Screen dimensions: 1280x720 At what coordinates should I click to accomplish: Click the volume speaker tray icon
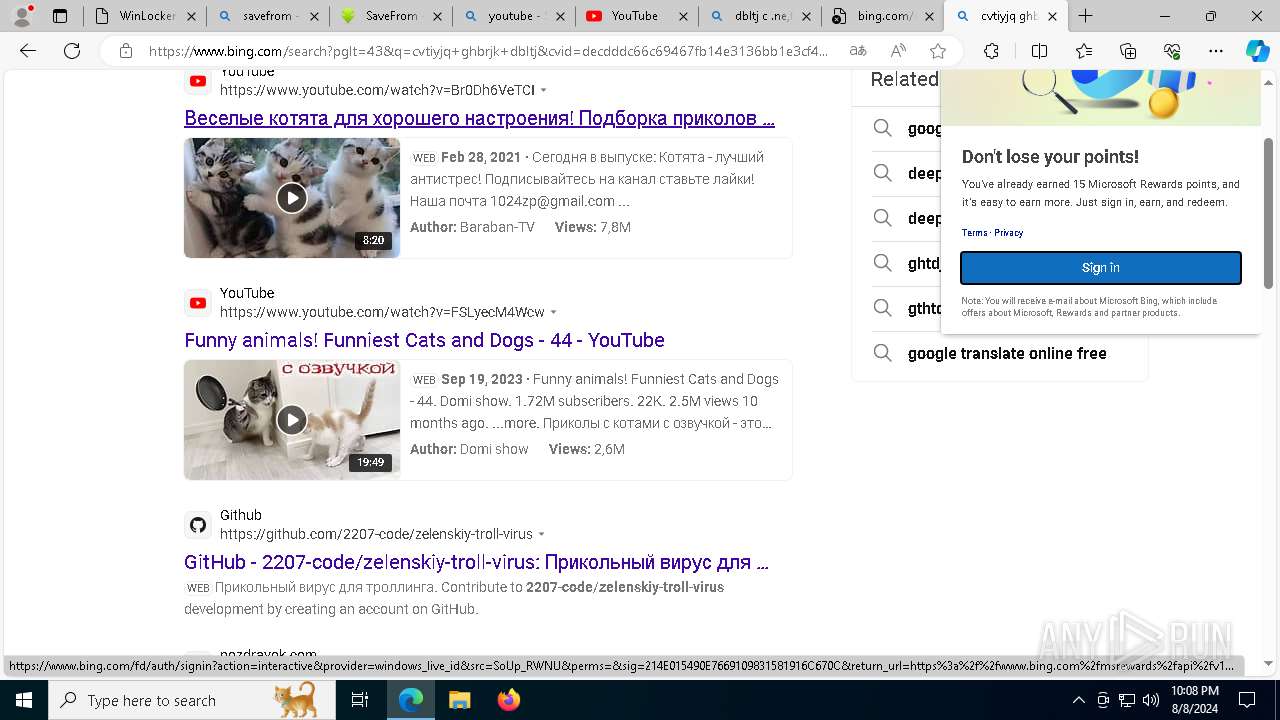coord(1151,700)
